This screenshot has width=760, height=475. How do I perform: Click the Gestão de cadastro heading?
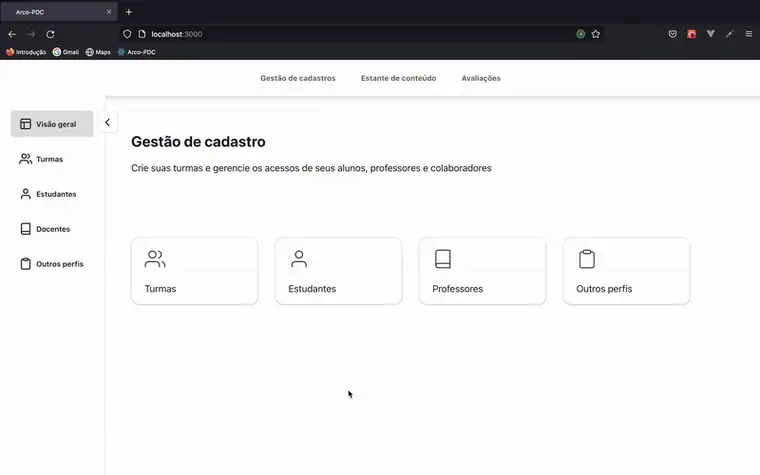point(198,142)
